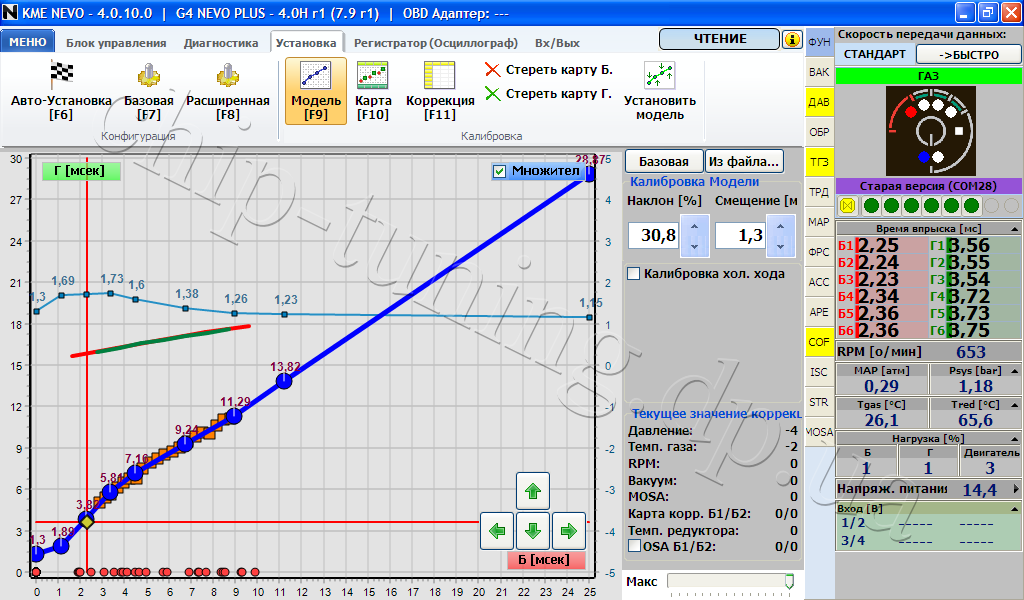
Task: Toggle the ГАЗ fuel mode bar
Action: [928, 76]
